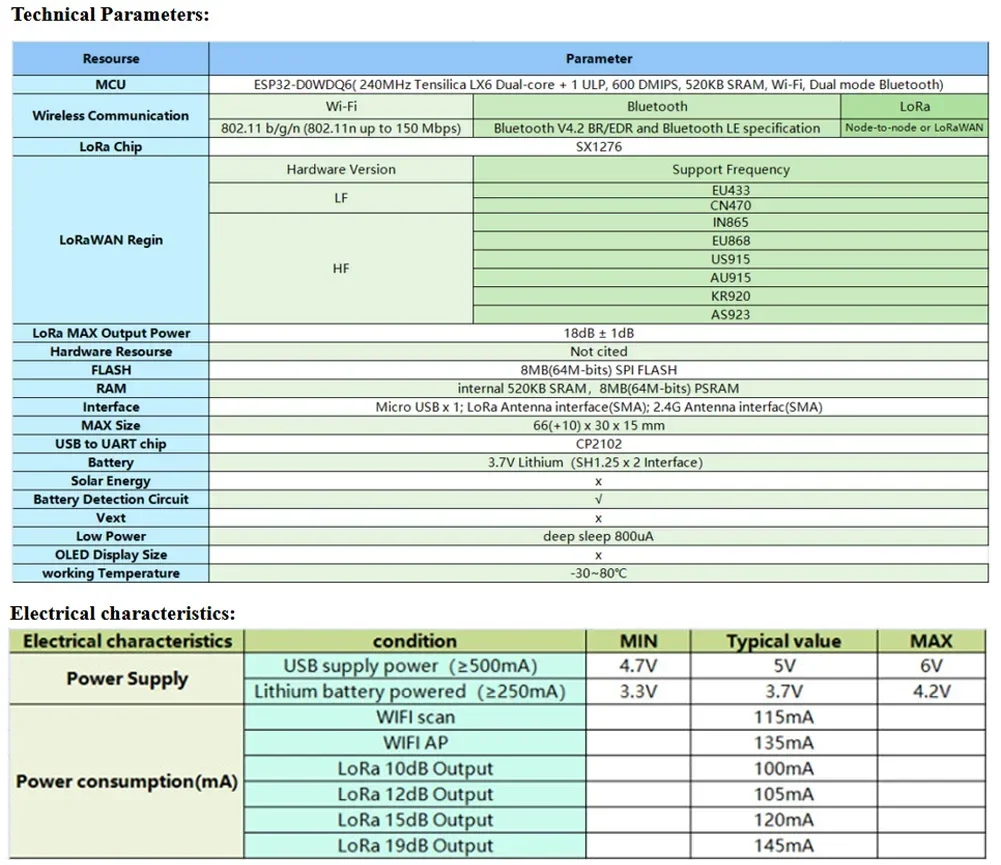
Task: Click the CP2102 USB to UART value
Action: click(x=598, y=444)
